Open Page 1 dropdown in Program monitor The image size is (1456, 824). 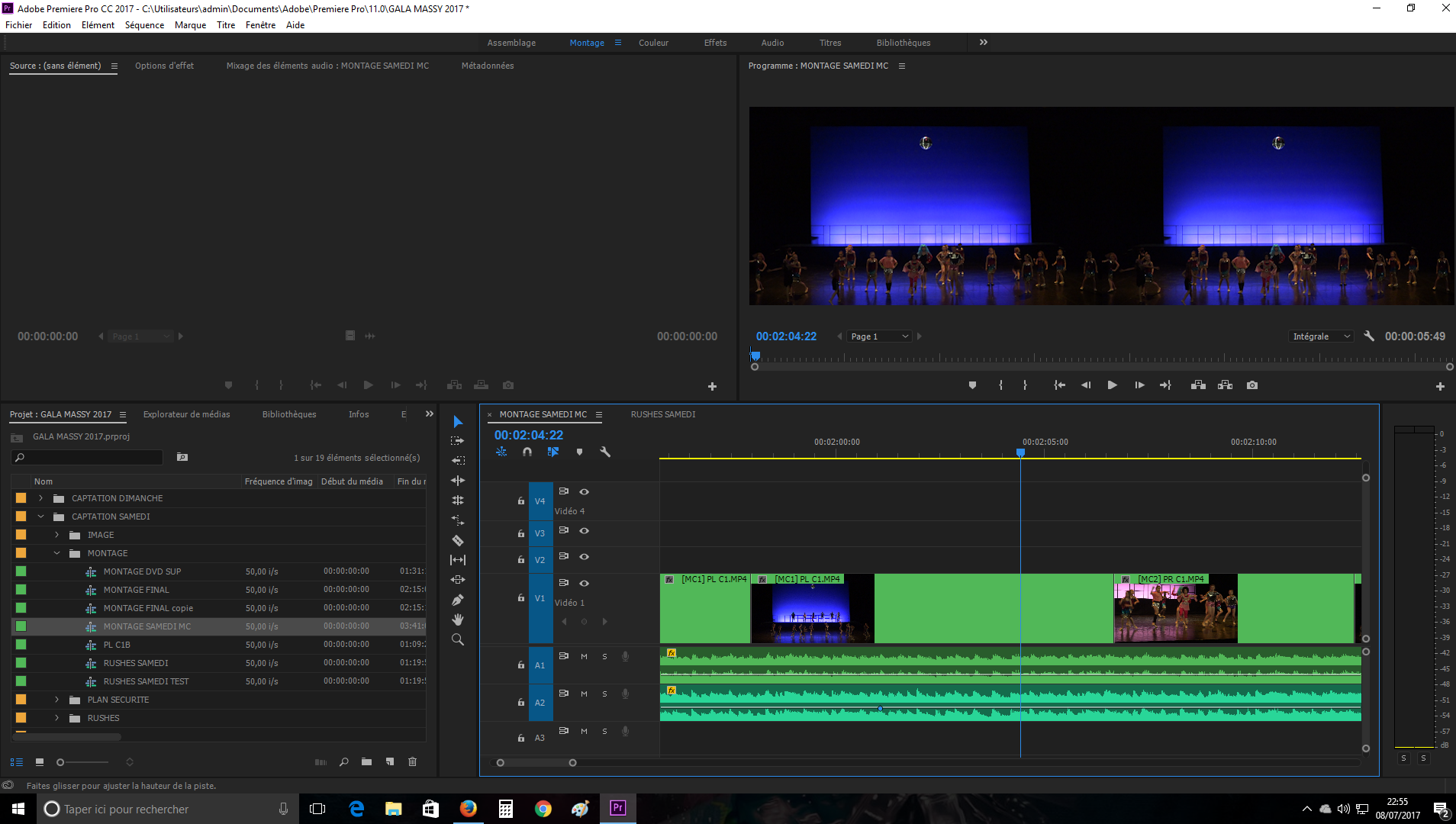coord(878,336)
